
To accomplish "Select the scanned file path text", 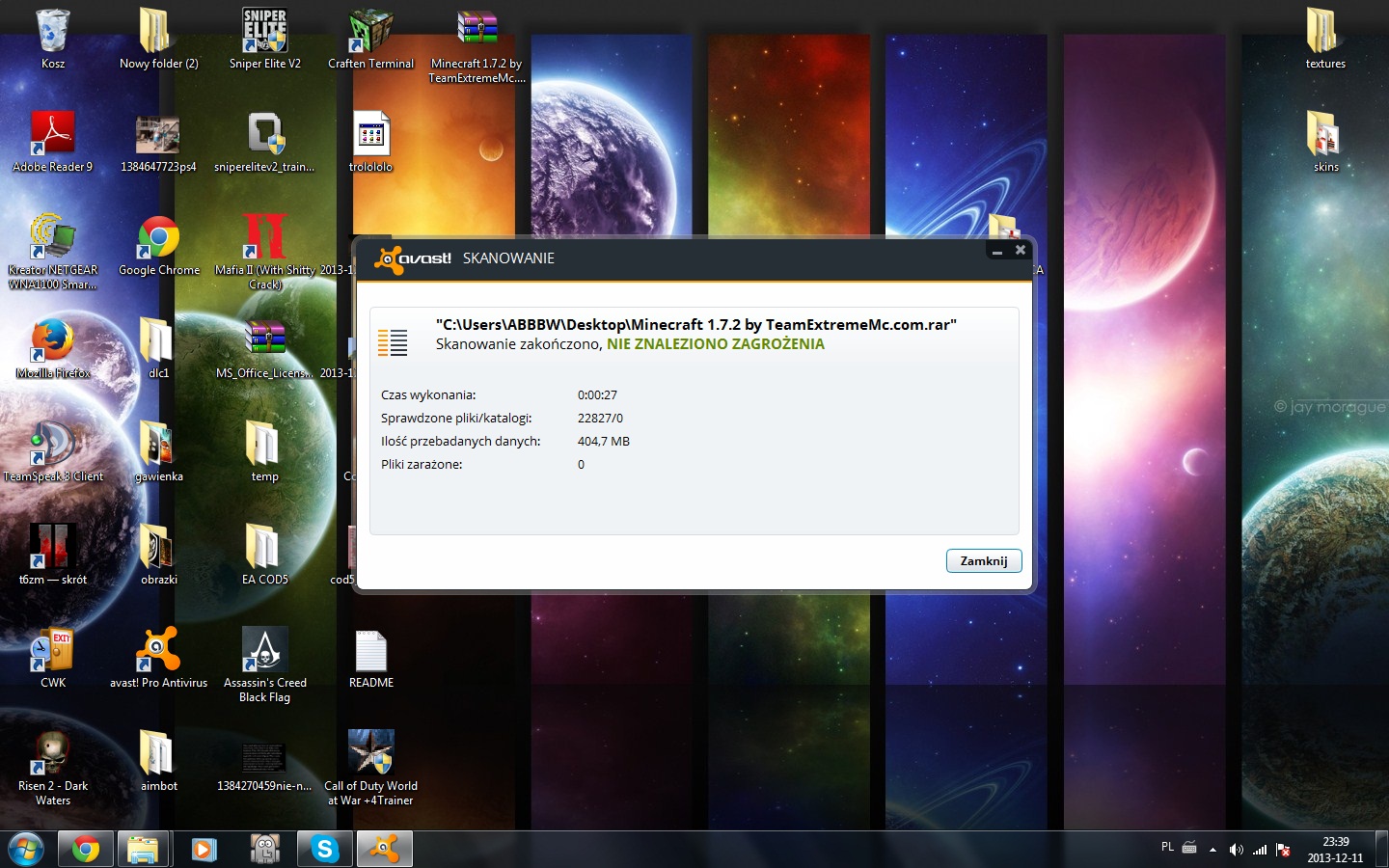I will [696, 325].
